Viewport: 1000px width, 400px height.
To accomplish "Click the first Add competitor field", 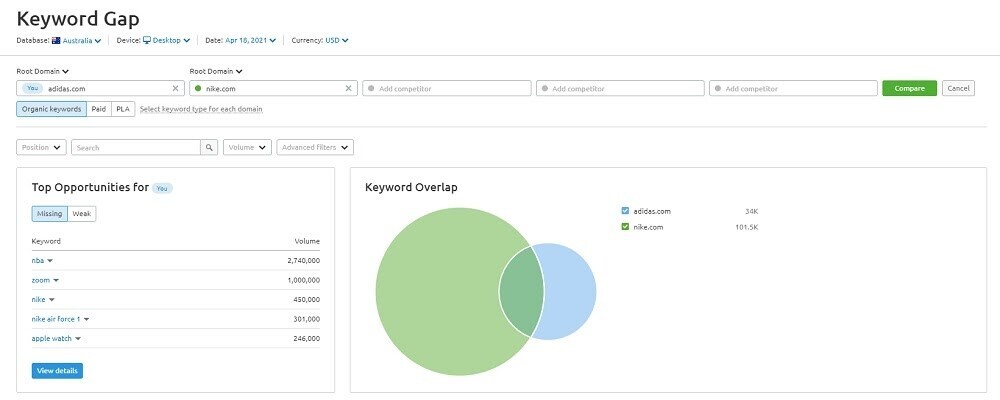I will point(447,88).
